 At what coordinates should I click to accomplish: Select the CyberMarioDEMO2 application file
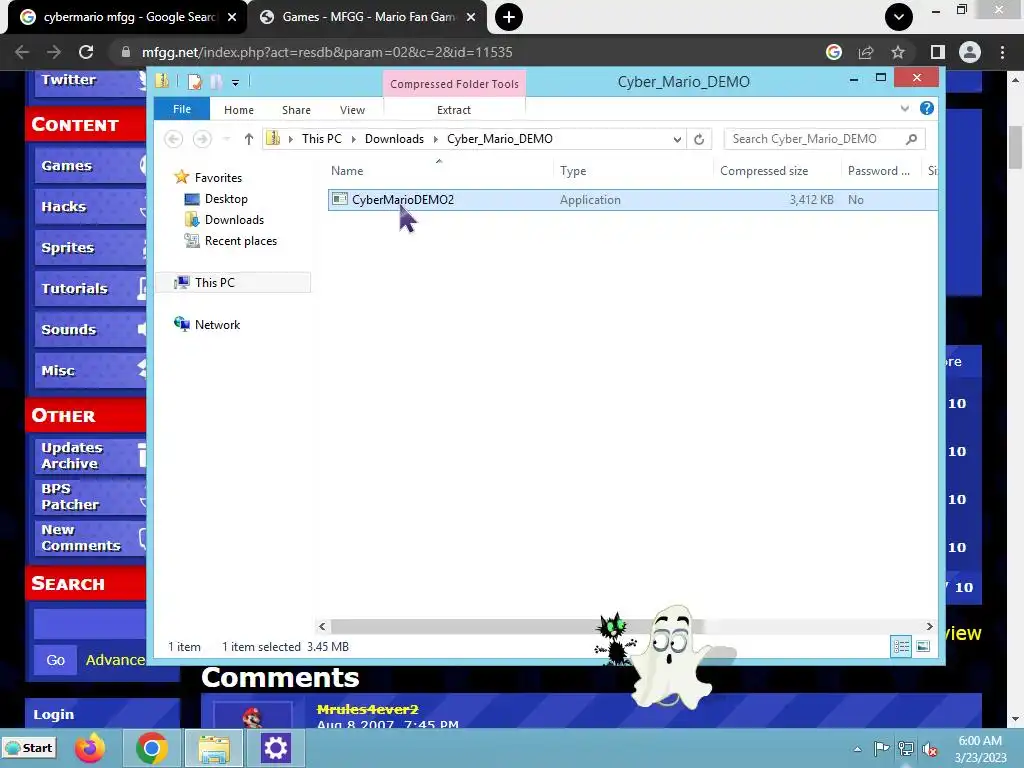click(402, 200)
